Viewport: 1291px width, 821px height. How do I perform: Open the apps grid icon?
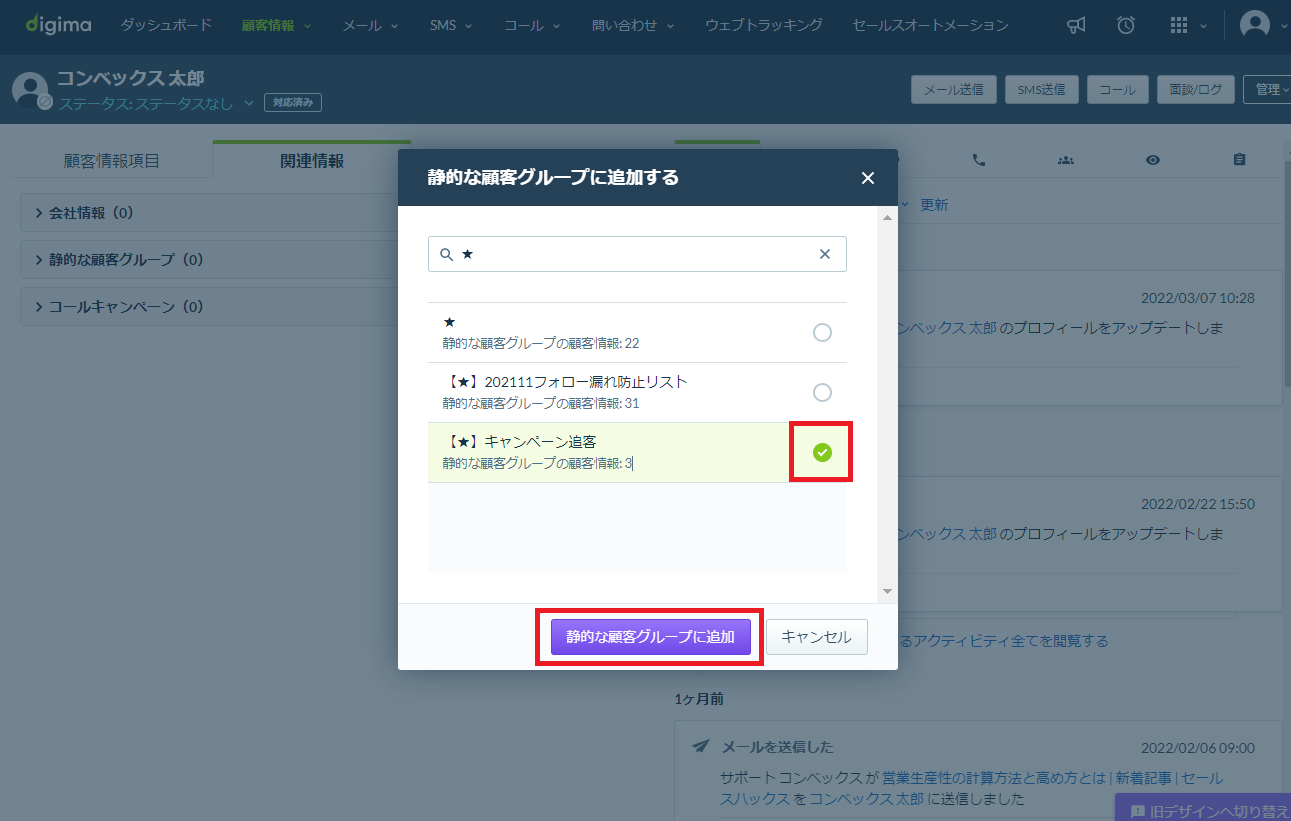click(x=1179, y=26)
